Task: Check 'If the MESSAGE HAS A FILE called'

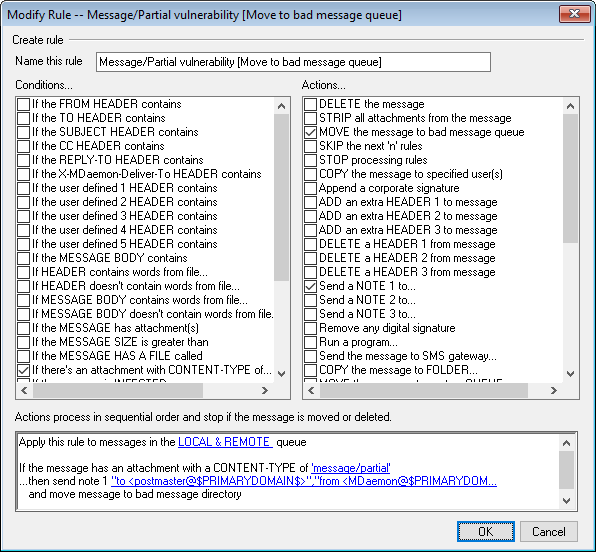Action: (24, 356)
